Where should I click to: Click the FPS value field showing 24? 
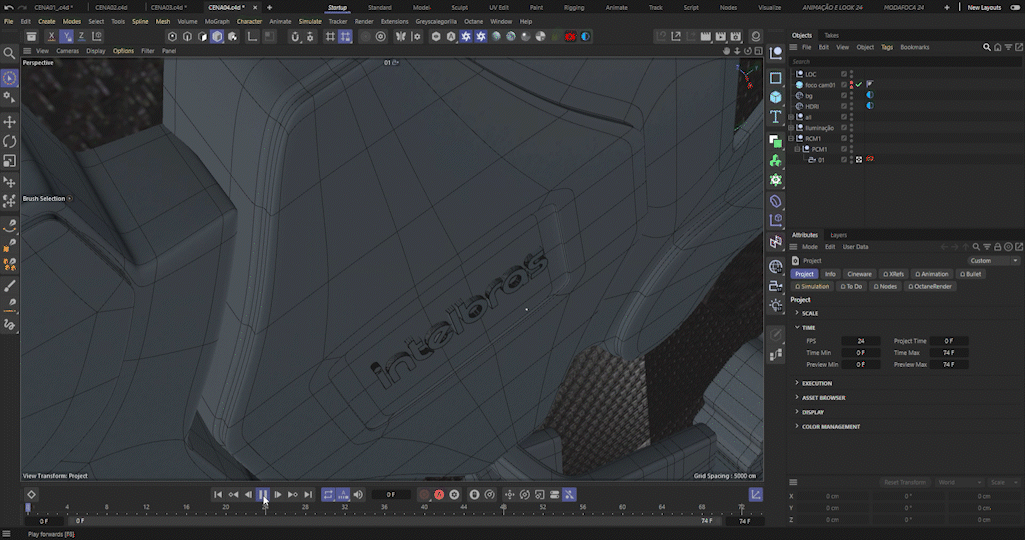[x=861, y=341]
